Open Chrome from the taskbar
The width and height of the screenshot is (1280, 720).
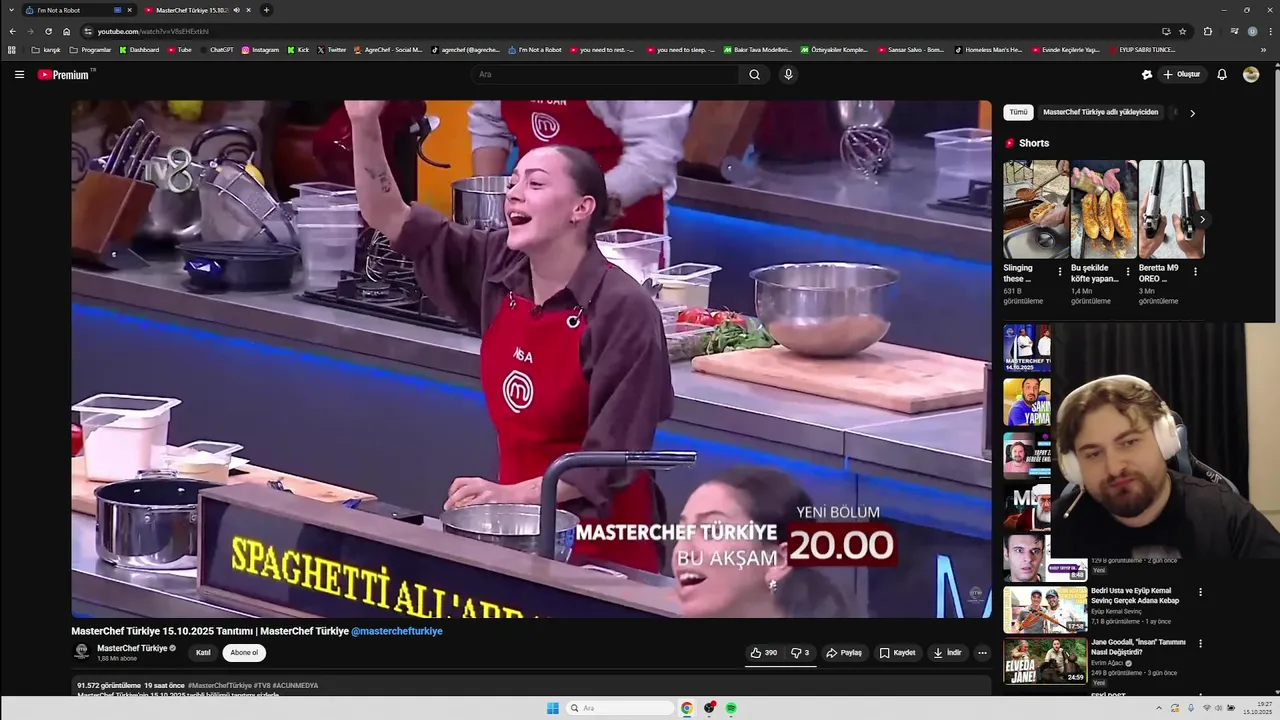(686, 708)
